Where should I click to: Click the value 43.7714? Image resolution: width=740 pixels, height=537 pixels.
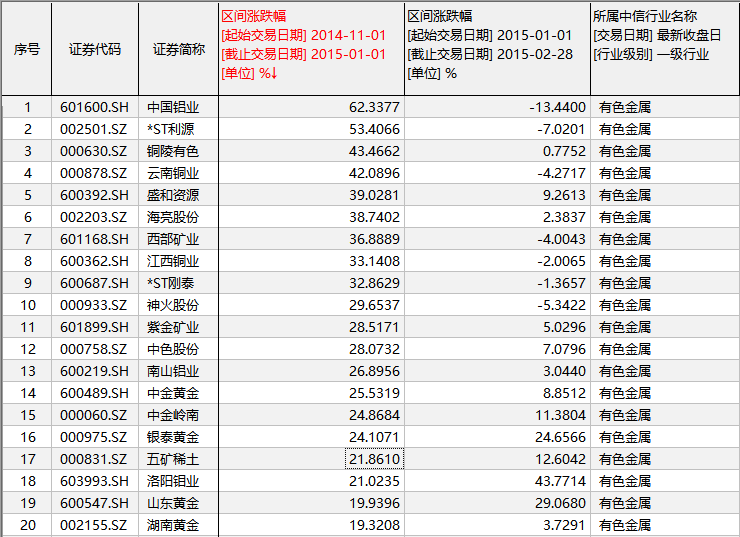click(x=560, y=481)
